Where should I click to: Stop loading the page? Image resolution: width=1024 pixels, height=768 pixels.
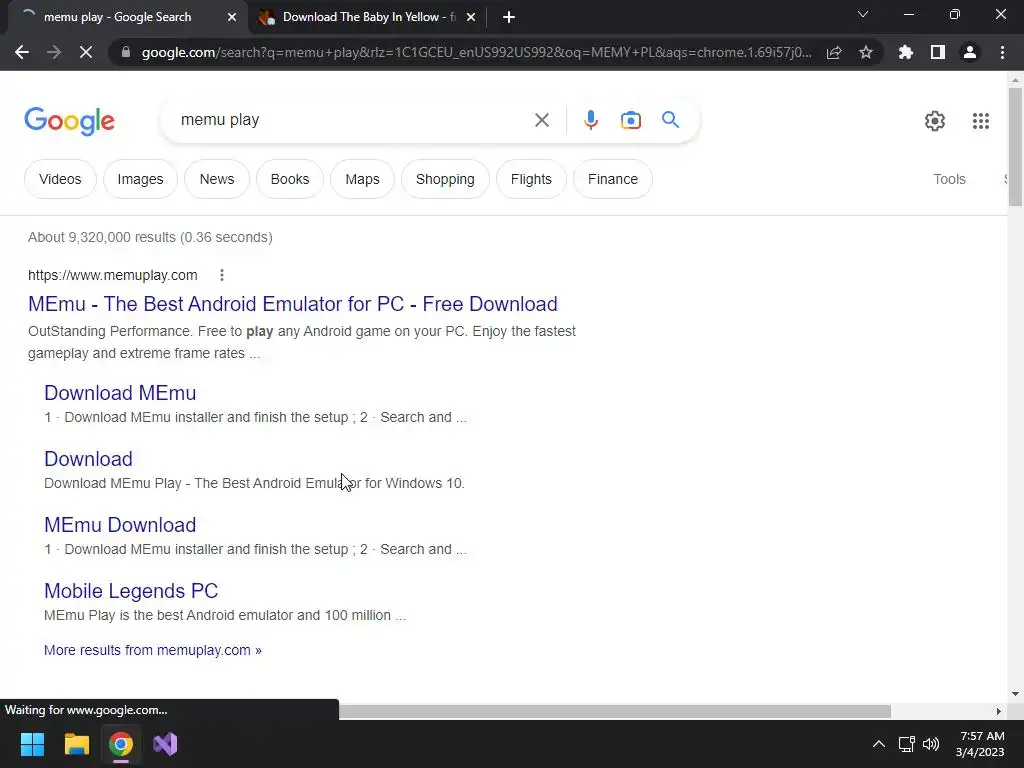pyautogui.click(x=86, y=52)
